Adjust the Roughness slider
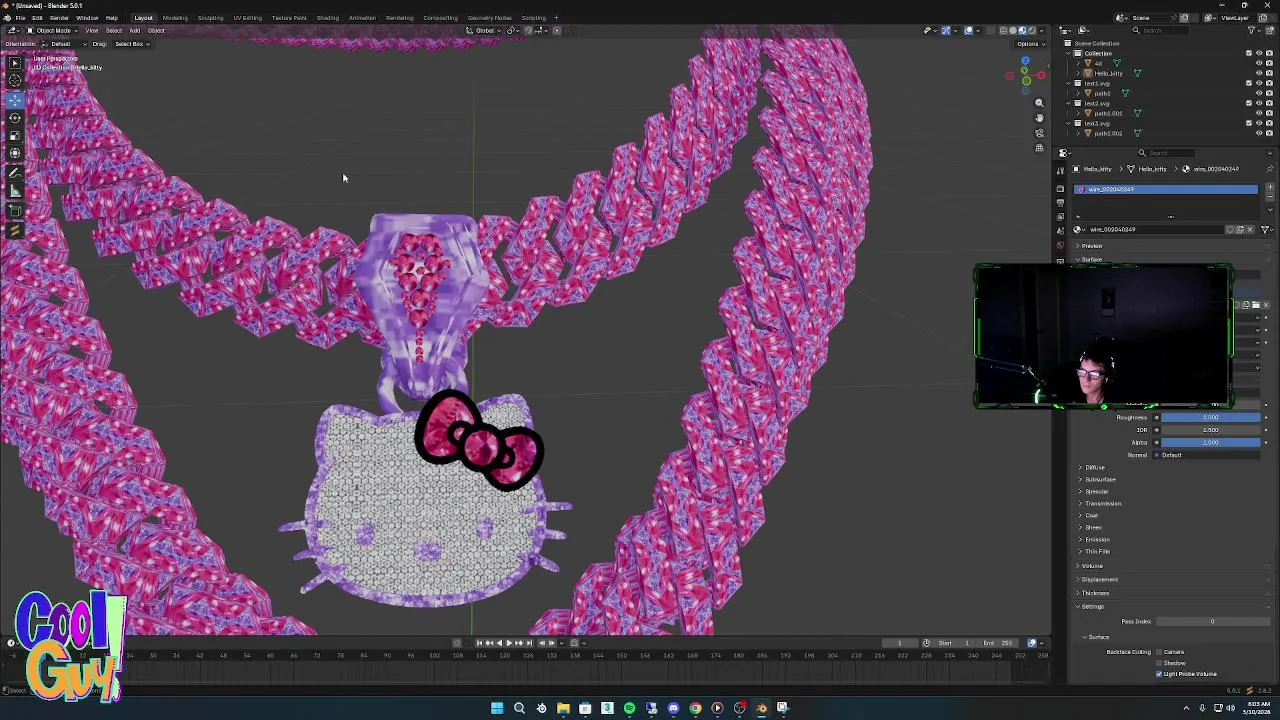Image resolution: width=1280 pixels, height=720 pixels. tap(1210, 418)
